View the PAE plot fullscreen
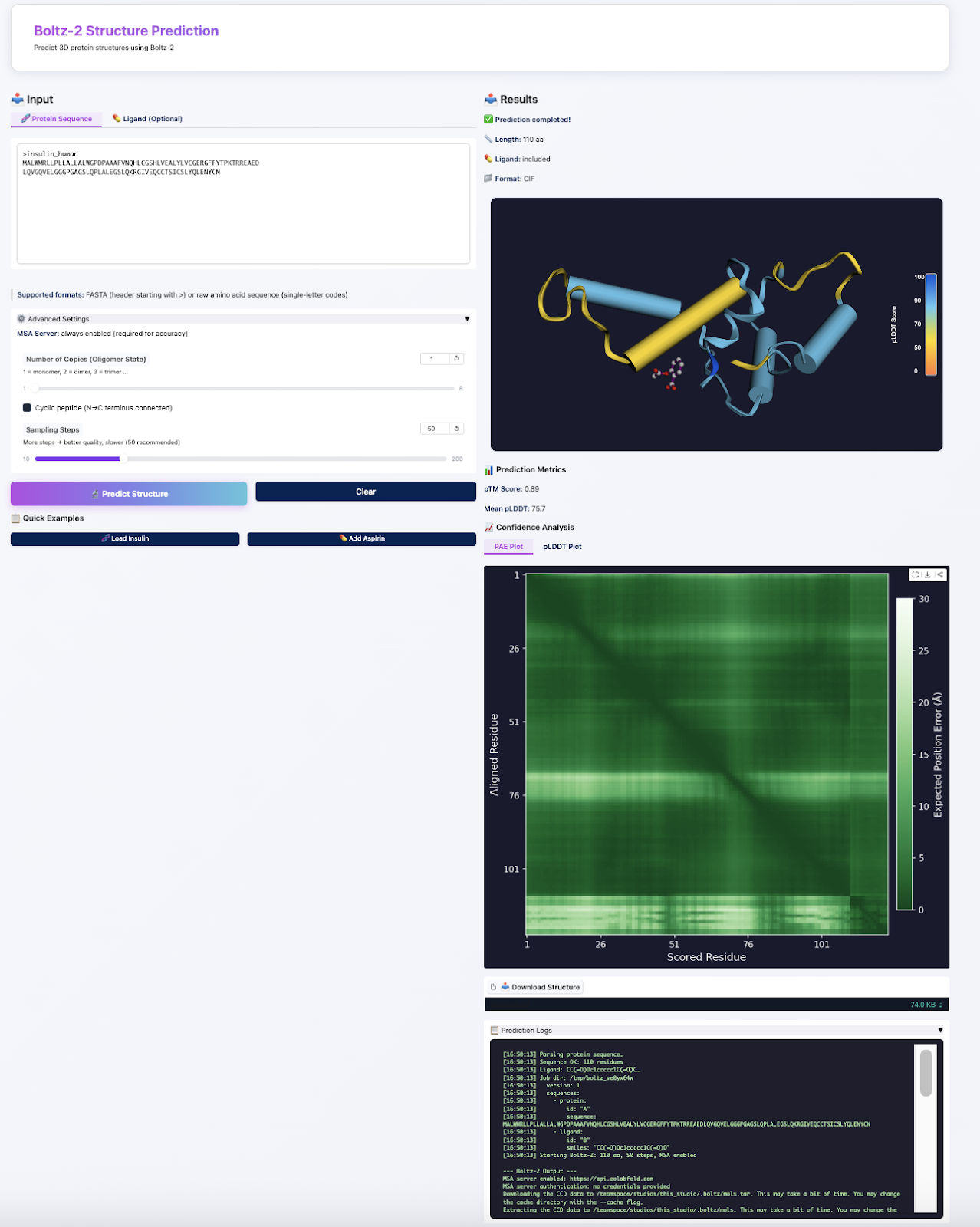 point(915,574)
